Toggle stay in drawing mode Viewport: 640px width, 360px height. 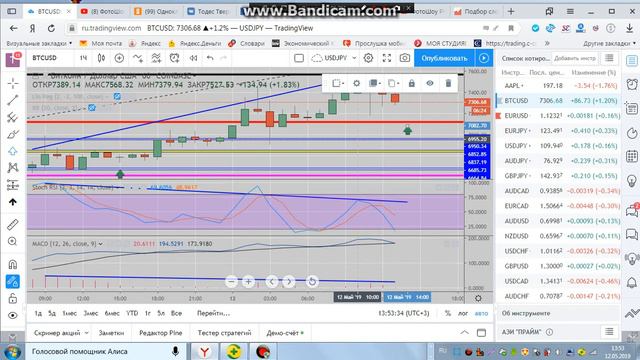point(13,282)
